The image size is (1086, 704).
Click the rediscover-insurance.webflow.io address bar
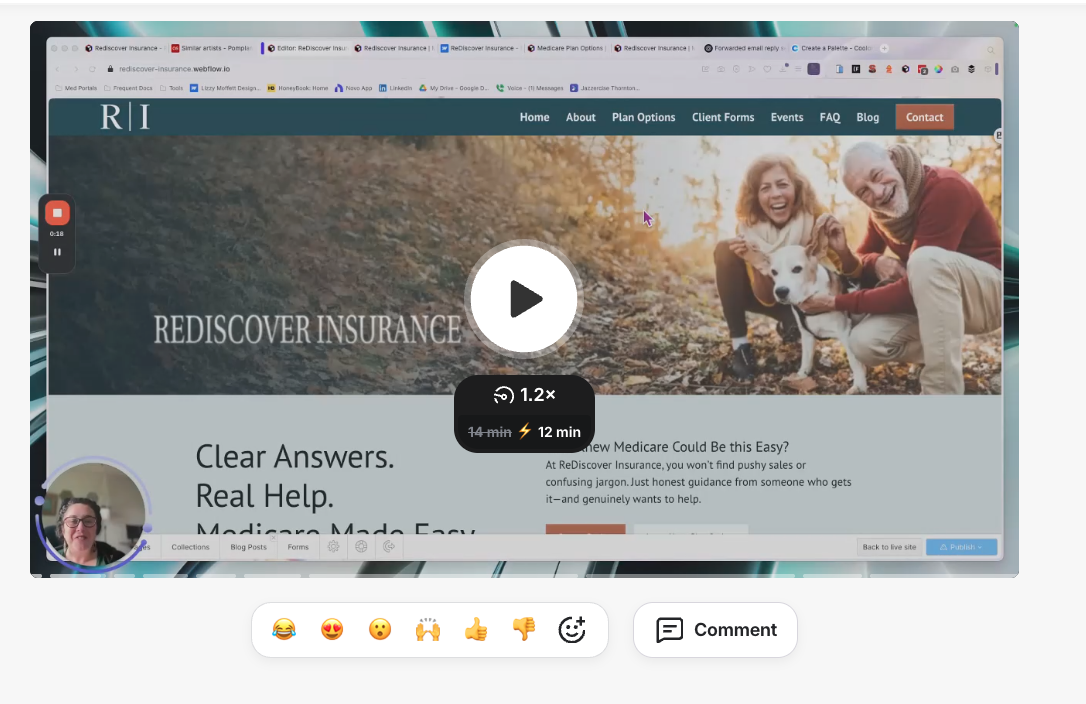[x=175, y=69]
